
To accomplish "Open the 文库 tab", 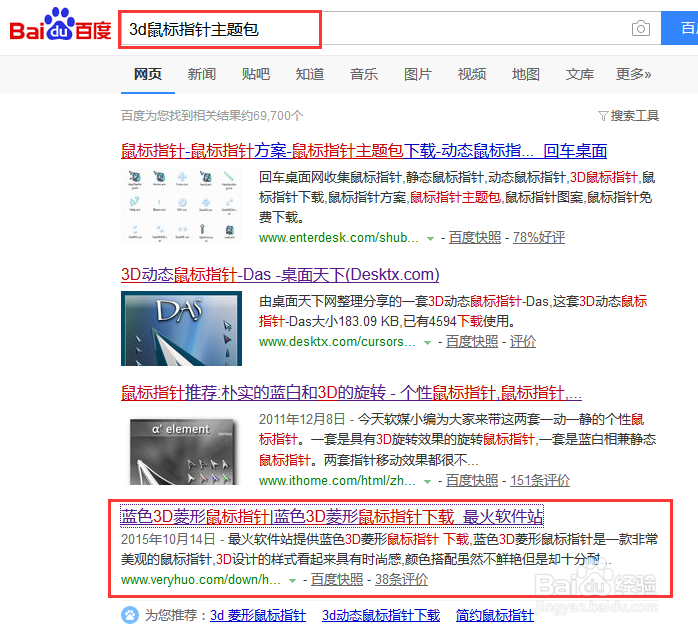I will (580, 74).
